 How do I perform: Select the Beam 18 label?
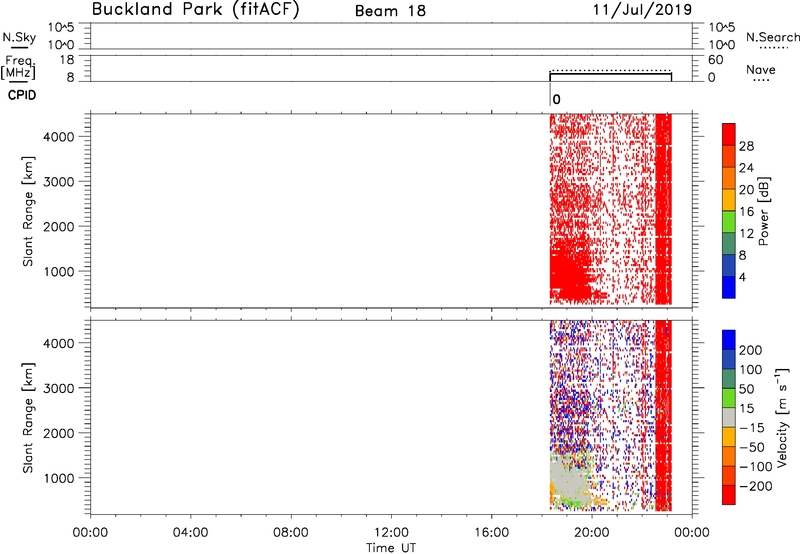point(390,11)
